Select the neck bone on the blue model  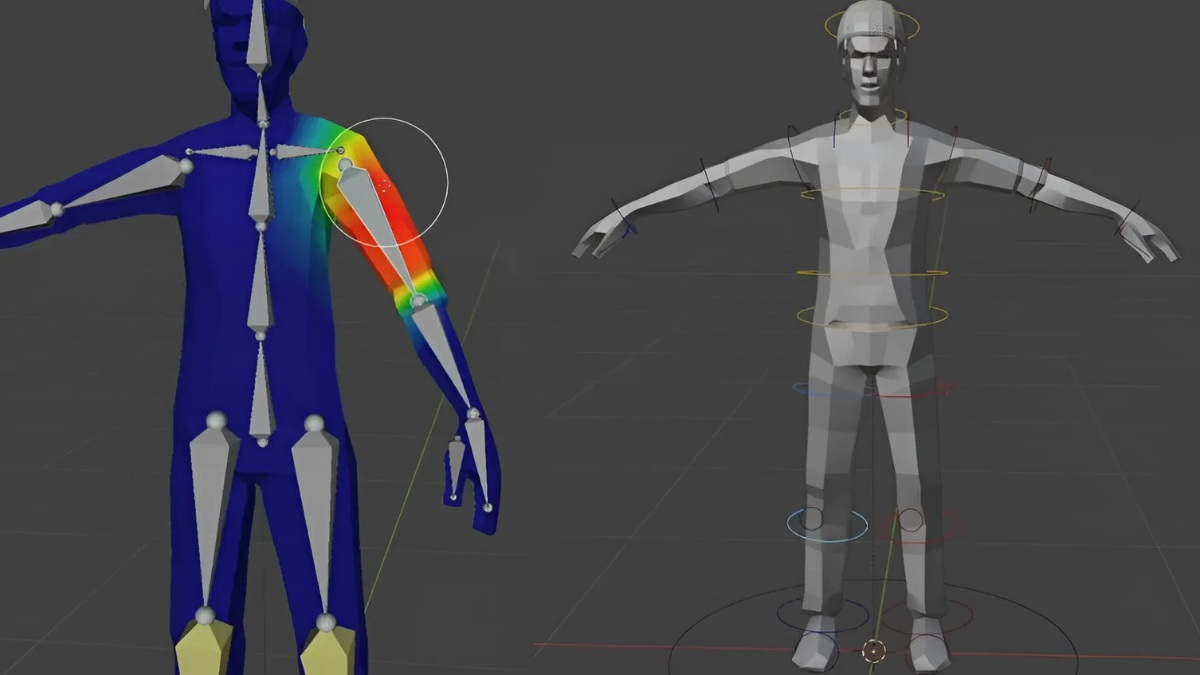(262, 99)
